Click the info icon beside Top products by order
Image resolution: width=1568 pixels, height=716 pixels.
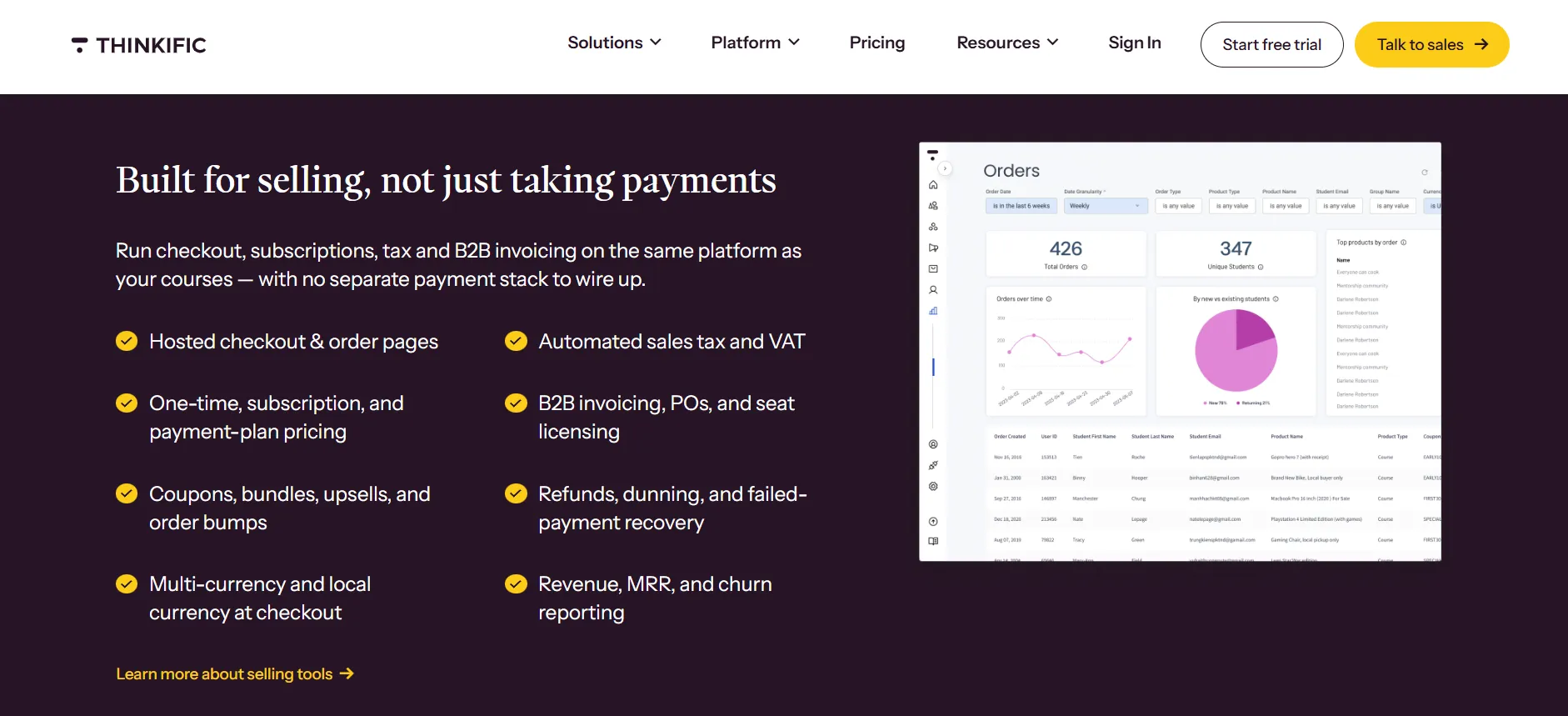pyautogui.click(x=1404, y=243)
